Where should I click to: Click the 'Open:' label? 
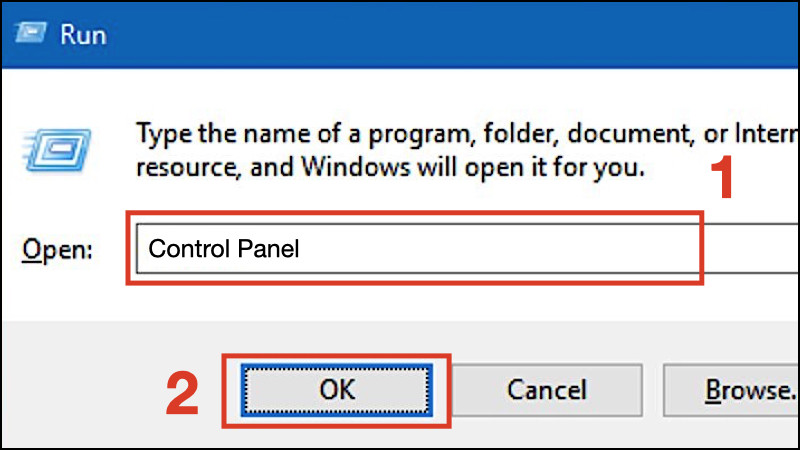click(57, 250)
